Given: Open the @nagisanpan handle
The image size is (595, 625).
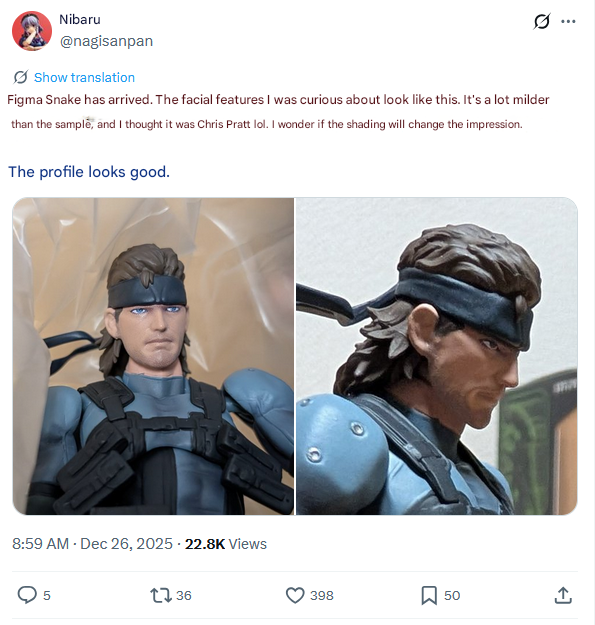Looking at the screenshot, I should click(106, 41).
